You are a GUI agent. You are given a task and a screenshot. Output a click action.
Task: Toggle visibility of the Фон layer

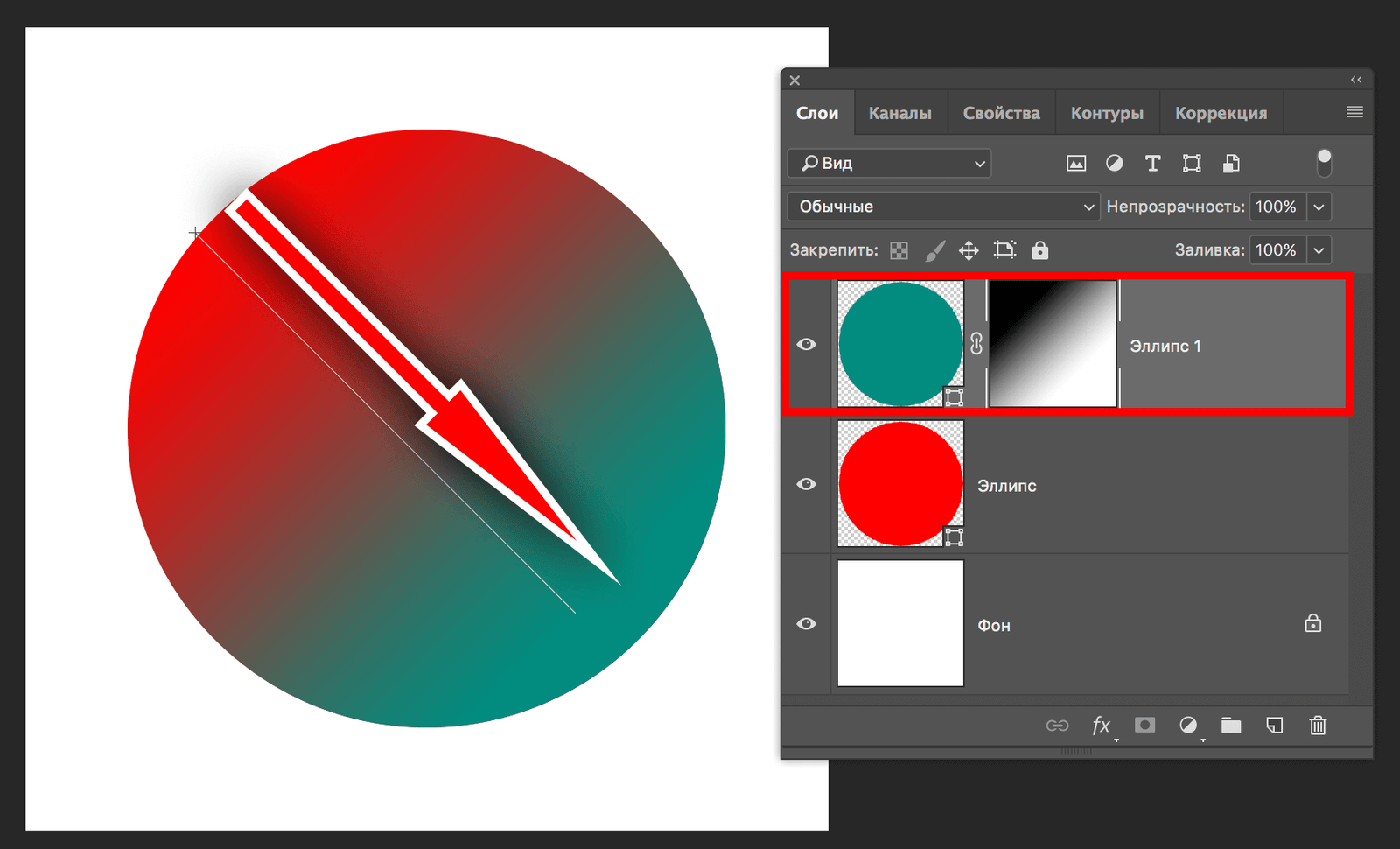[x=807, y=624]
